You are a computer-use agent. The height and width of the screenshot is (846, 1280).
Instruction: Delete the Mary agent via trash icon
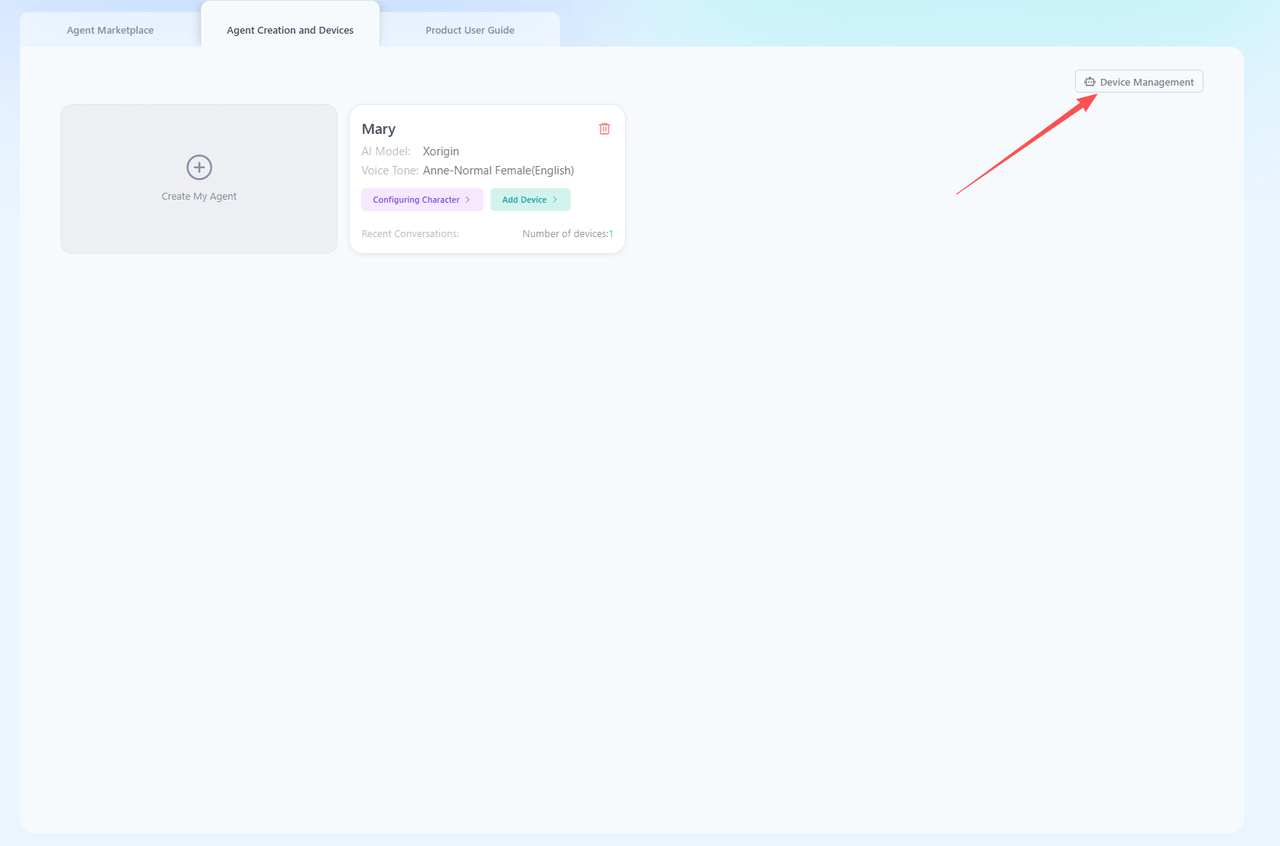604,129
